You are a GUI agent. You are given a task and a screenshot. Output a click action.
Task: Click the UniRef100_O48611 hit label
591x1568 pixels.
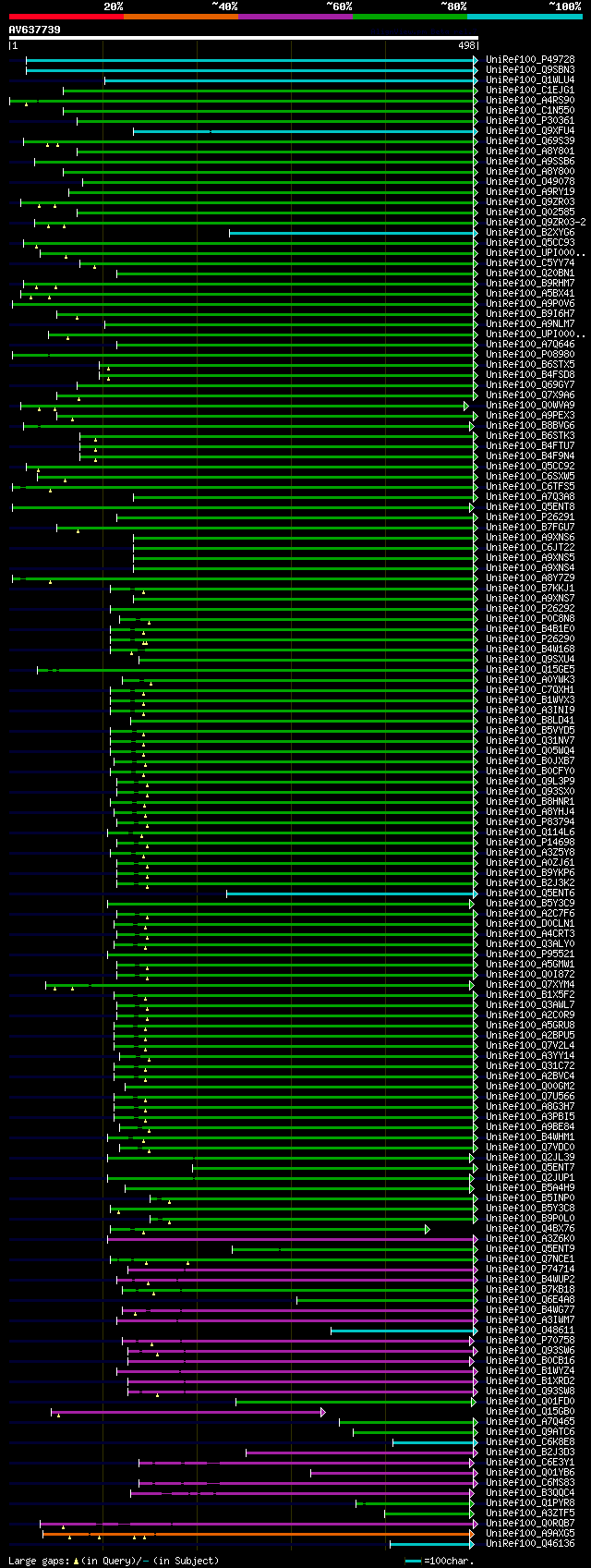pos(530,1330)
